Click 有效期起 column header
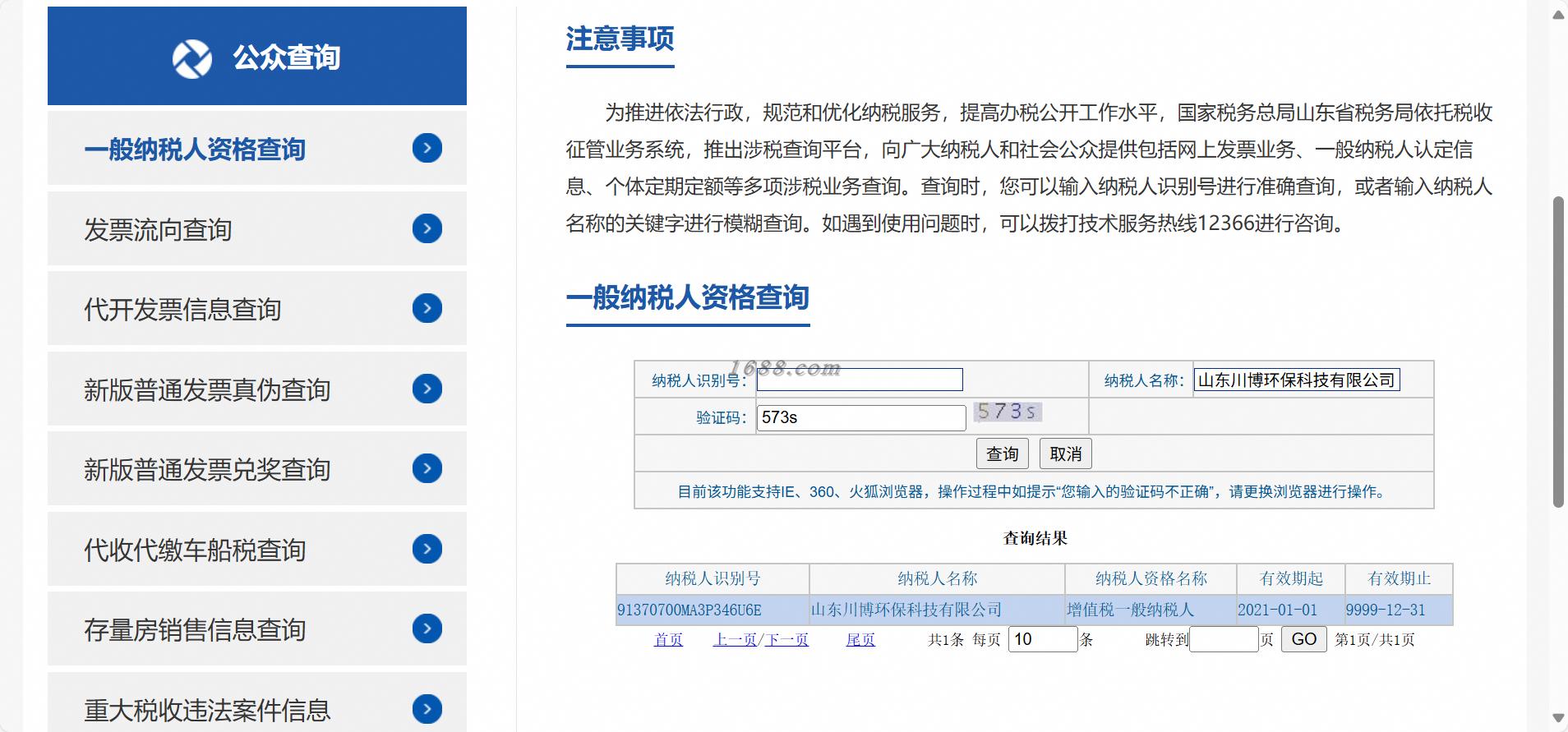This screenshot has height=732, width=1568. click(x=1290, y=578)
